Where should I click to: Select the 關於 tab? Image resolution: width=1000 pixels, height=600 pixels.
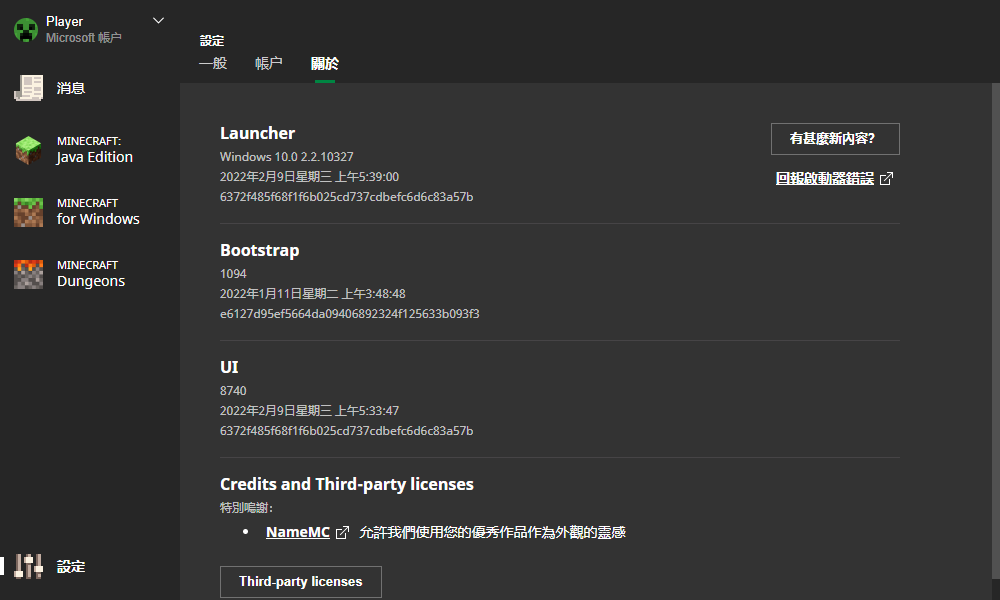tap(325, 63)
